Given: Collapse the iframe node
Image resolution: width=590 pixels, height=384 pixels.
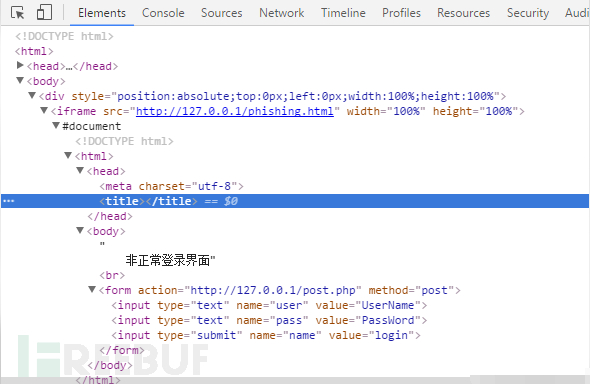Looking at the screenshot, I should tap(44, 111).
